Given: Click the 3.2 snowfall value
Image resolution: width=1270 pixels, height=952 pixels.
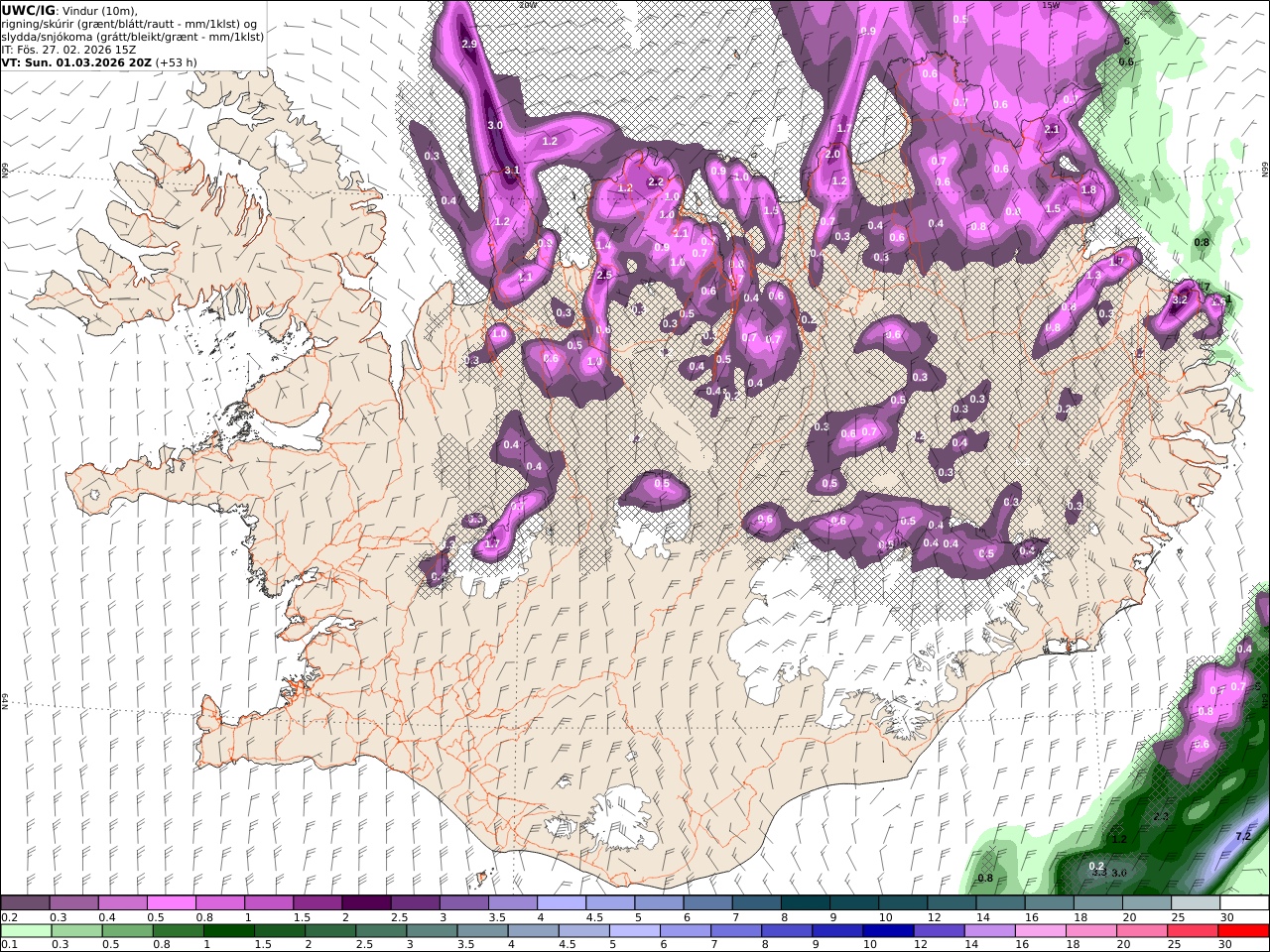Looking at the screenshot, I should 1180,299.
